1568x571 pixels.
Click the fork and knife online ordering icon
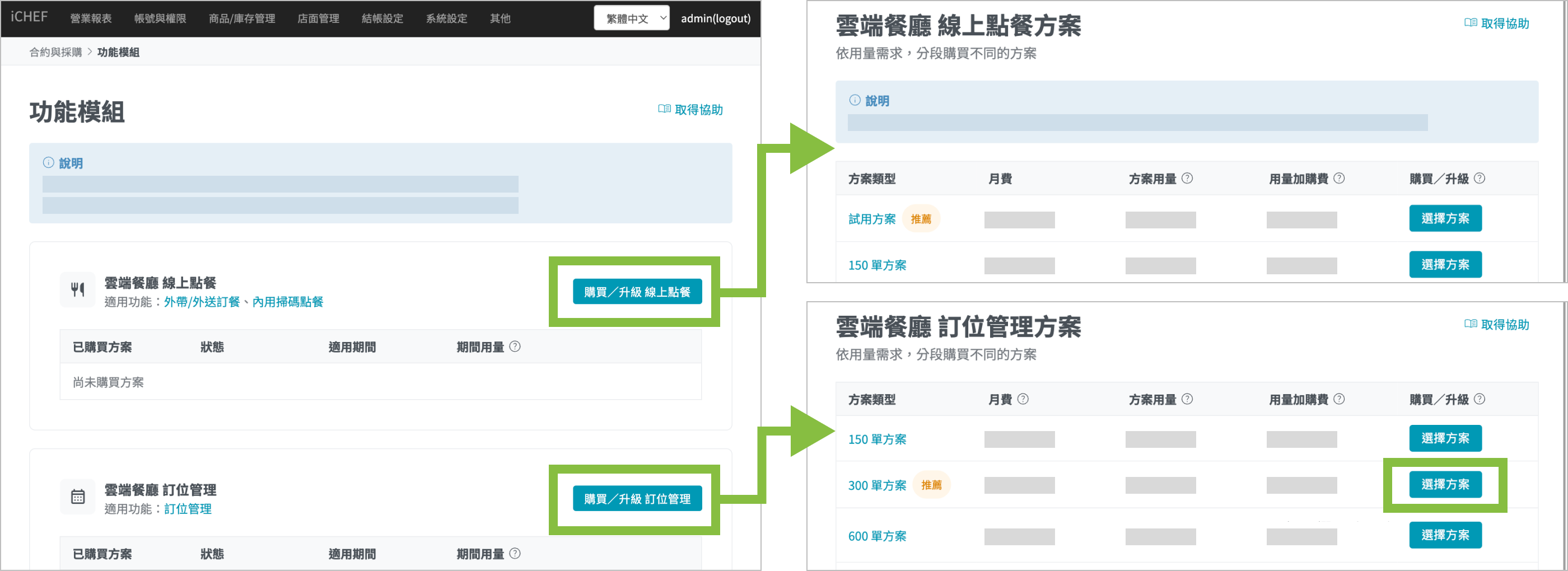click(x=77, y=290)
